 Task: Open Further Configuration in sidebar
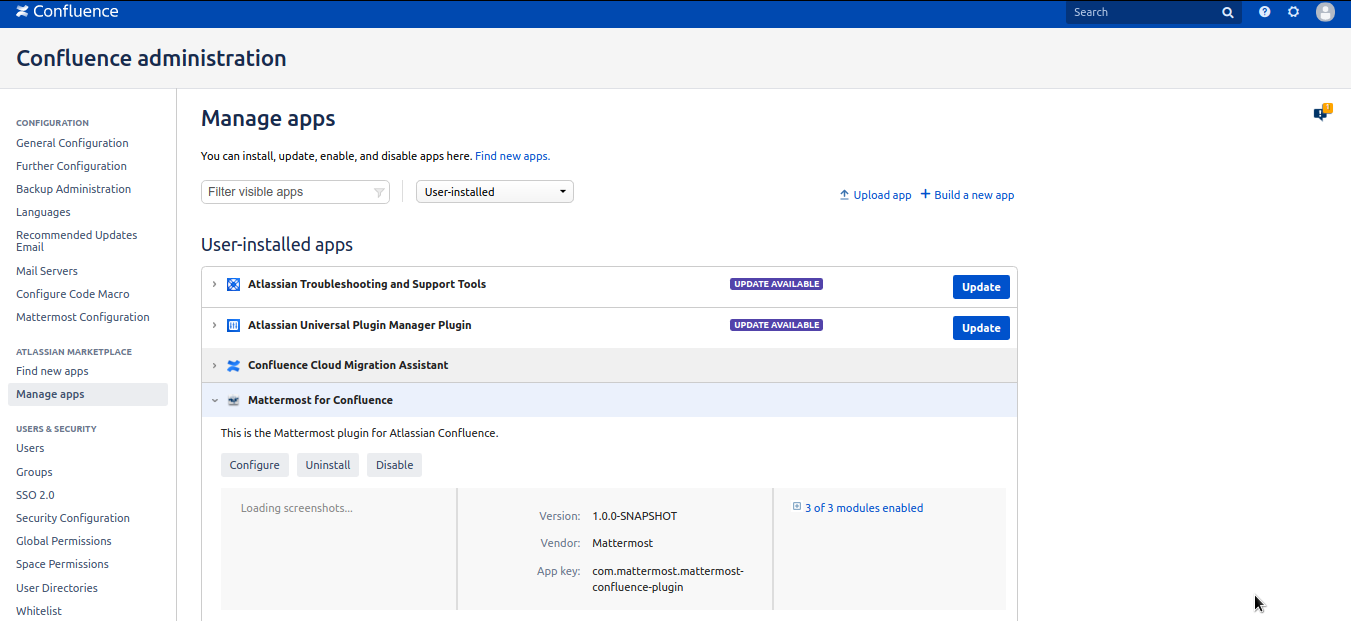click(x=71, y=166)
